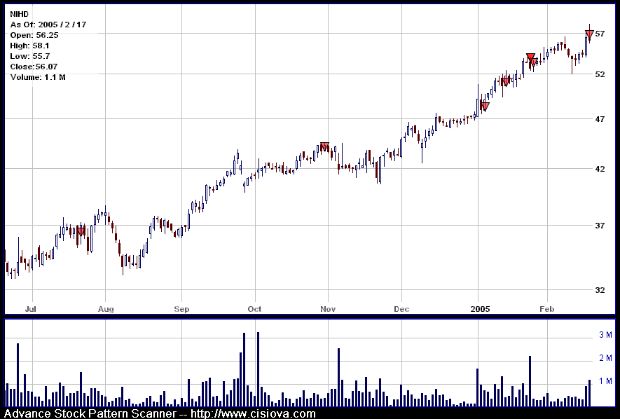
Task: Click the Feb month label
Action: [547, 309]
